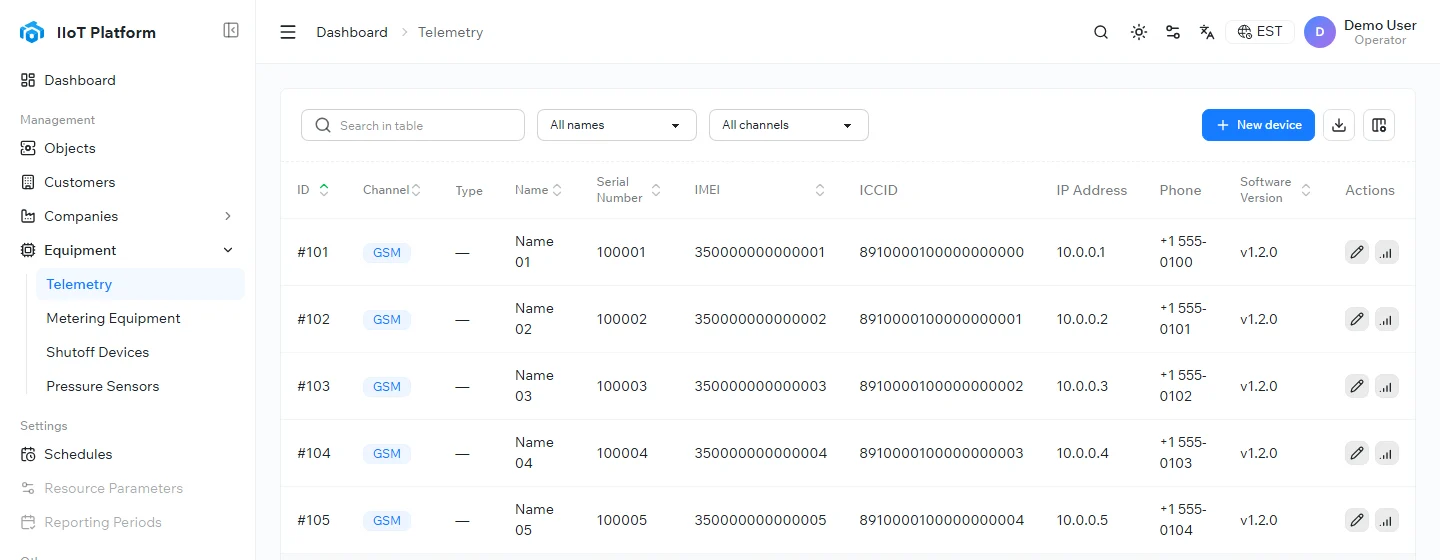Click phone +1 555-0102 cell

pyautogui.click(x=1183, y=386)
